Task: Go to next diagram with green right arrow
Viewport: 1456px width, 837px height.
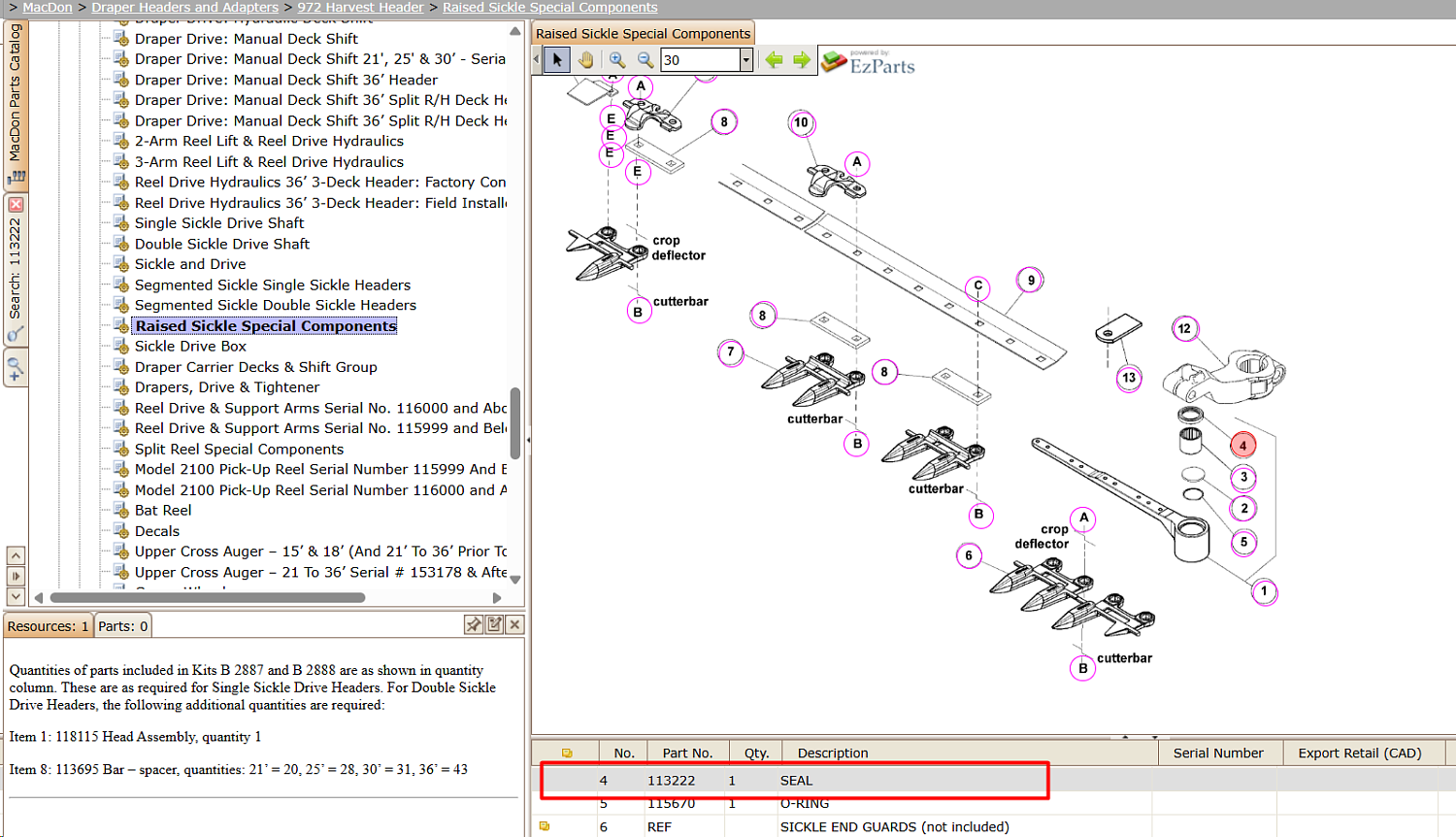Action: (x=802, y=60)
